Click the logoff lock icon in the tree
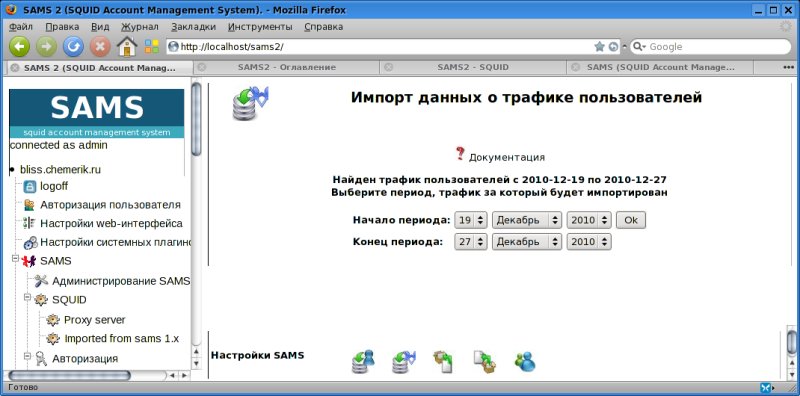Image resolution: width=800 pixels, height=396 pixels. pyautogui.click(x=30, y=187)
